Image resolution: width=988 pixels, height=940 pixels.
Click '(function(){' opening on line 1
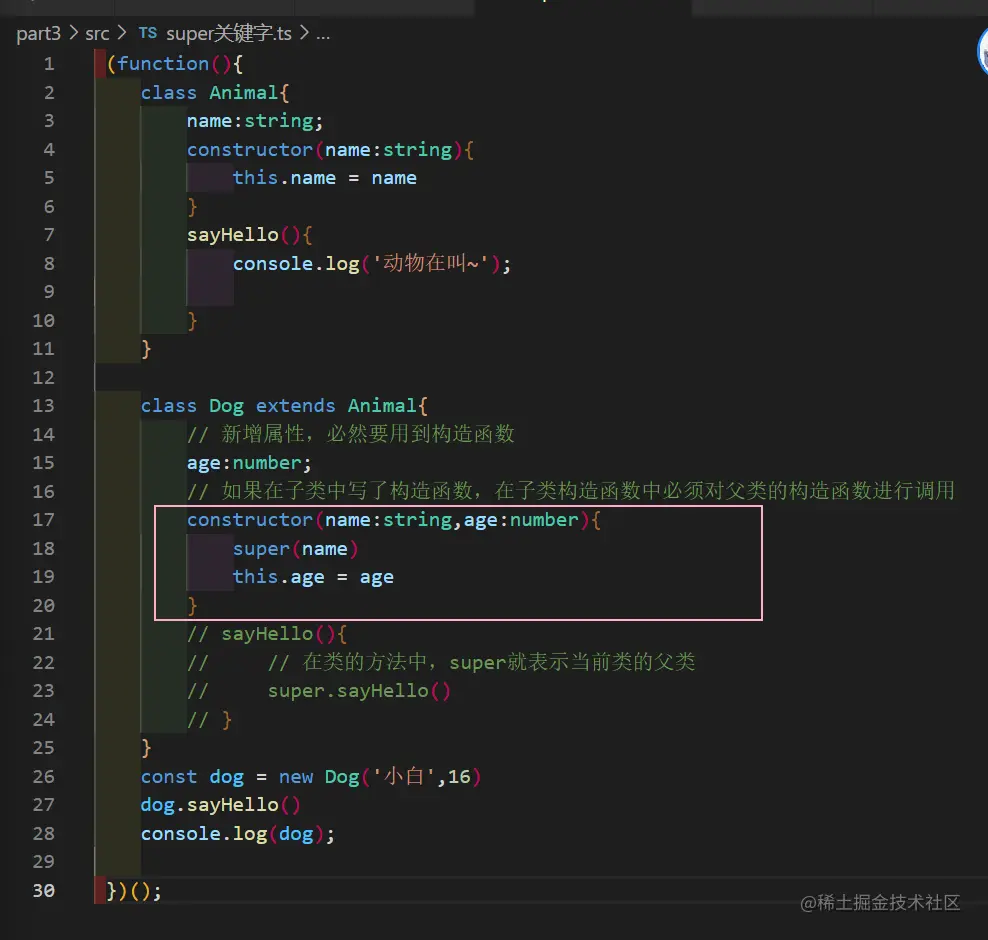pos(175,64)
